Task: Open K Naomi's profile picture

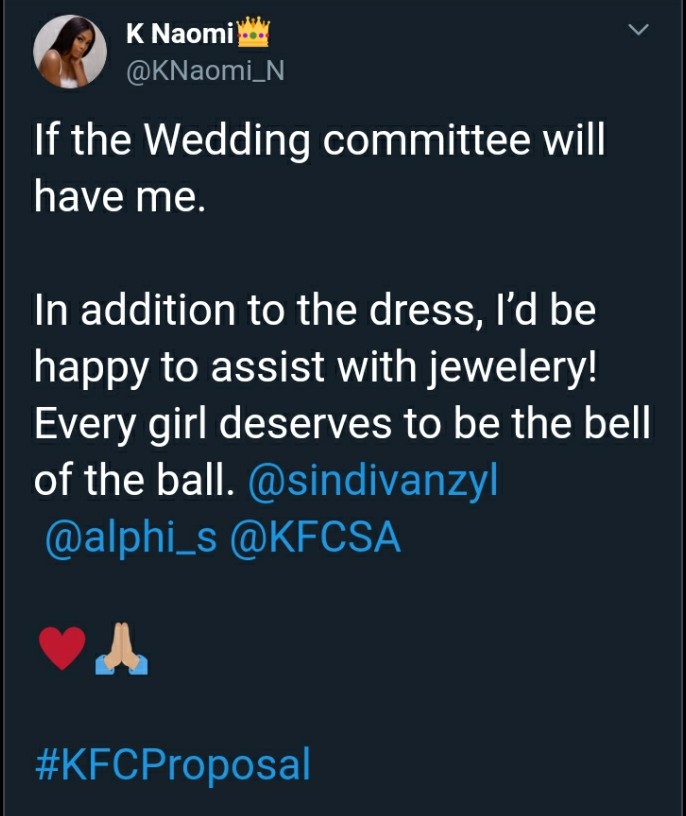Action: (x=70, y=51)
